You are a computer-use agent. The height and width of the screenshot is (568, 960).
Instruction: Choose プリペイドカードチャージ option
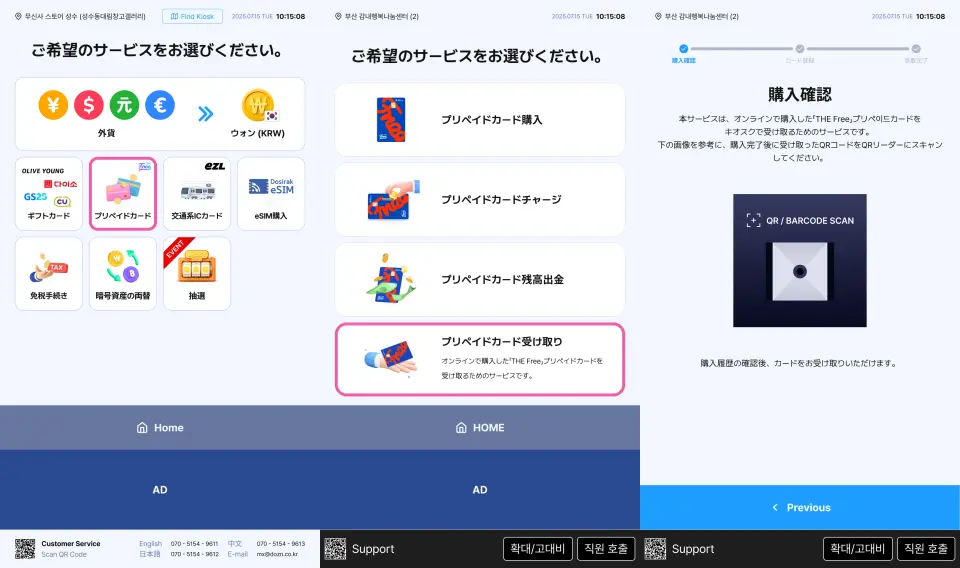480,200
